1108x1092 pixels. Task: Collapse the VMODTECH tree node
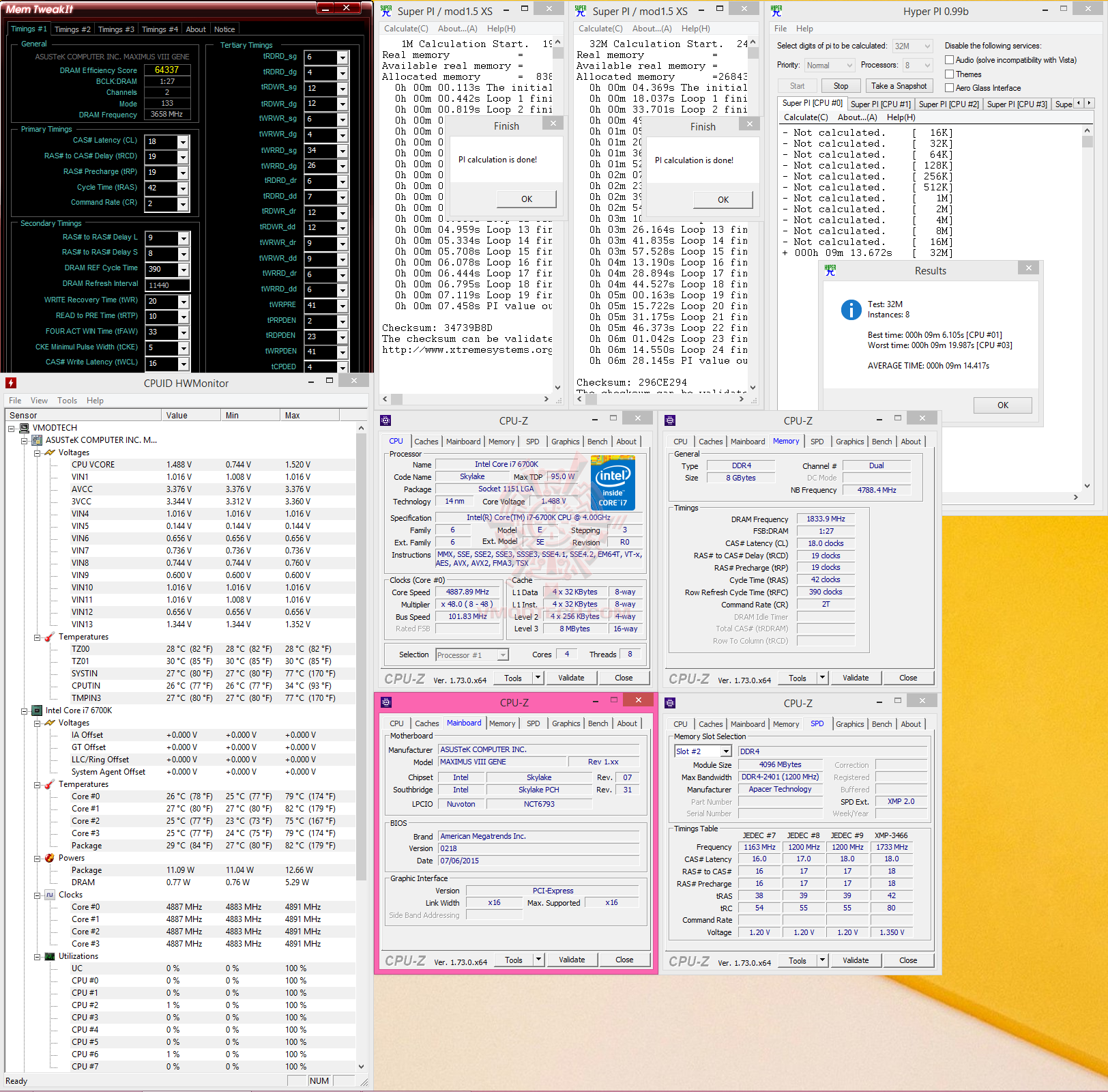12,429
